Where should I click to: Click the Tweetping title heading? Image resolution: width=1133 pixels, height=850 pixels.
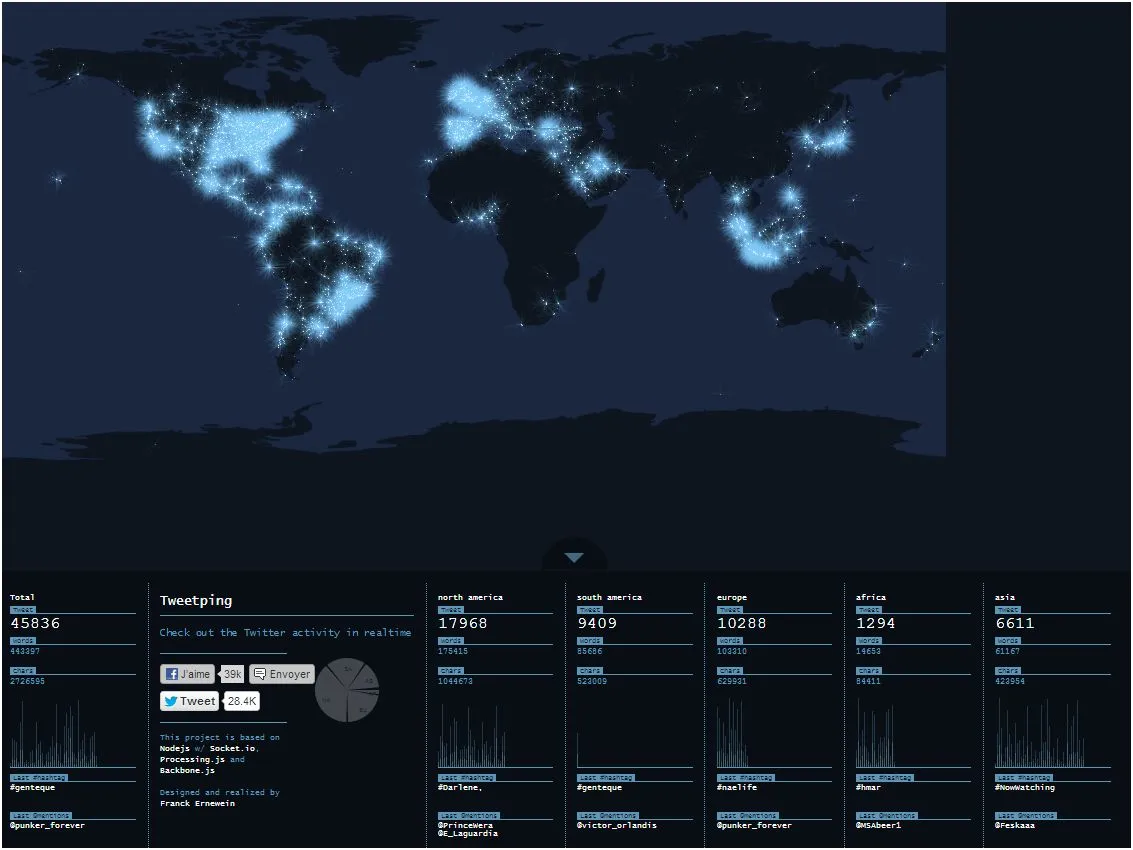click(196, 601)
